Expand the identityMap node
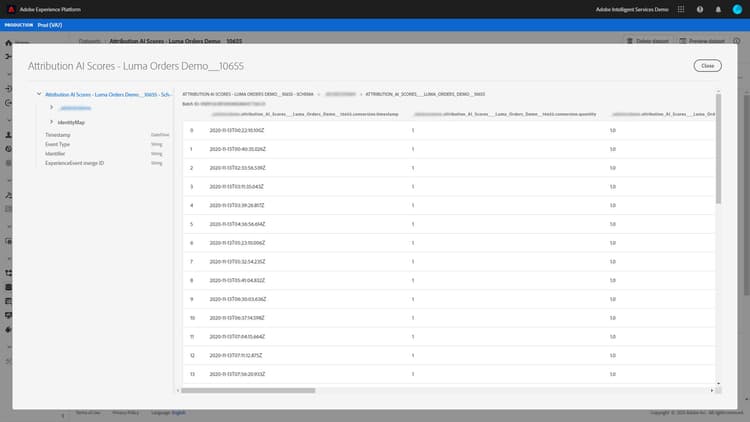The height and width of the screenshot is (422, 750). [51, 122]
